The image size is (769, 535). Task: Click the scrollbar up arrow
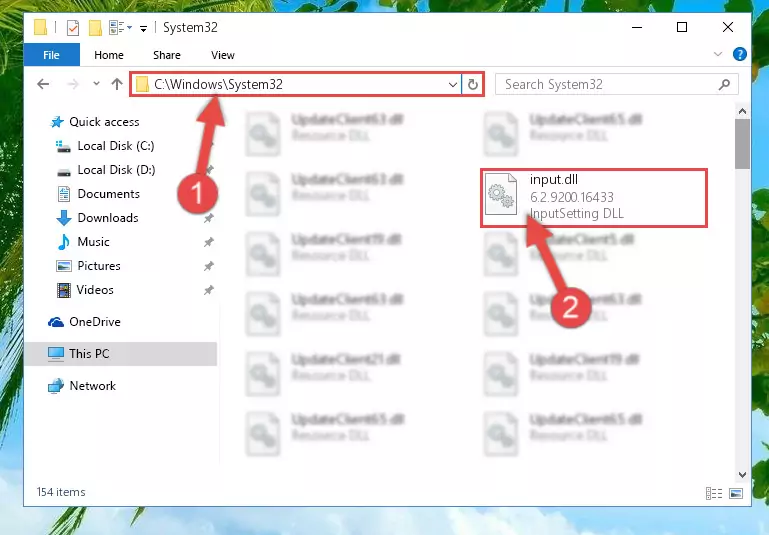point(742,111)
